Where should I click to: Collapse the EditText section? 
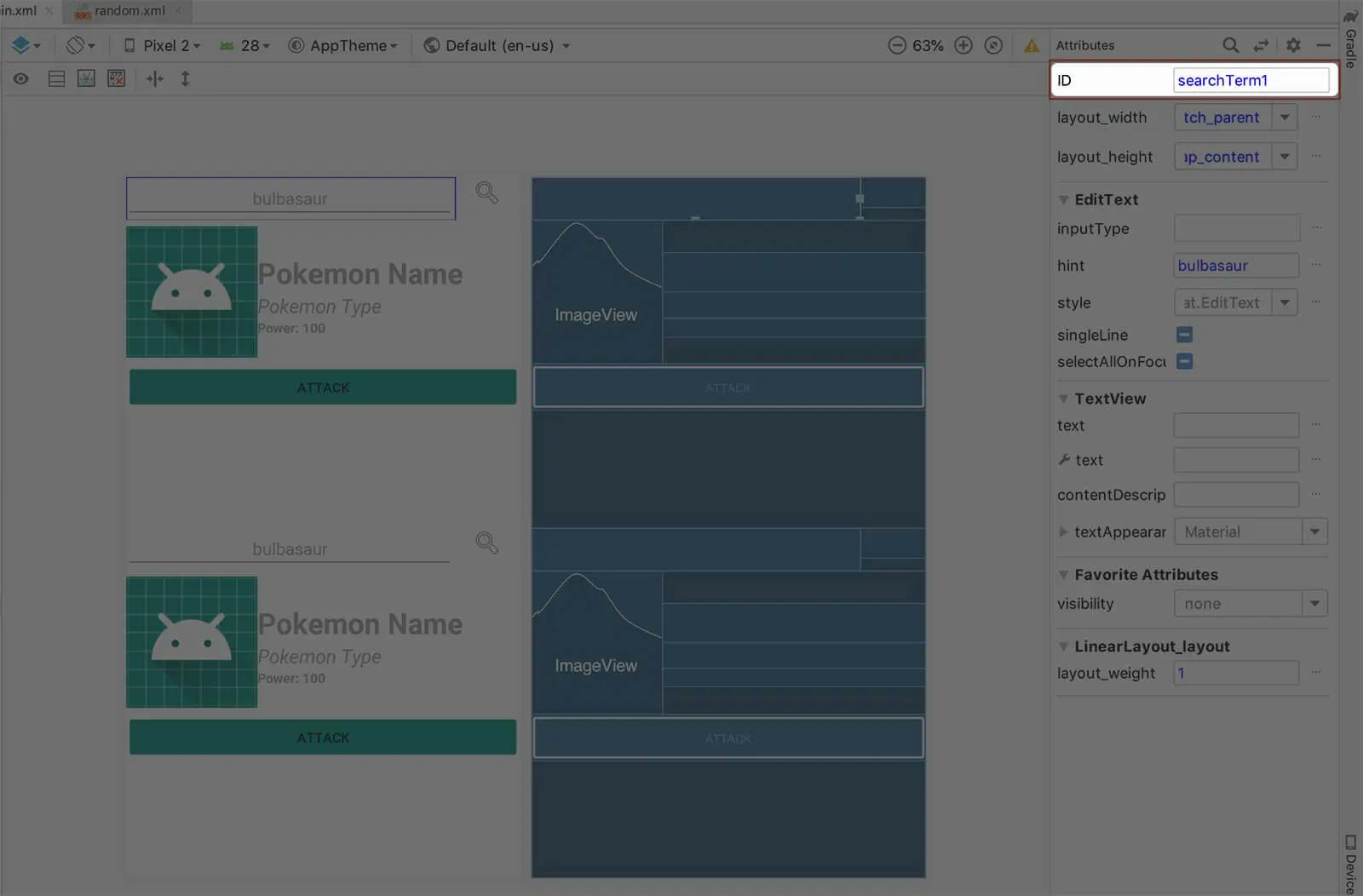1063,199
